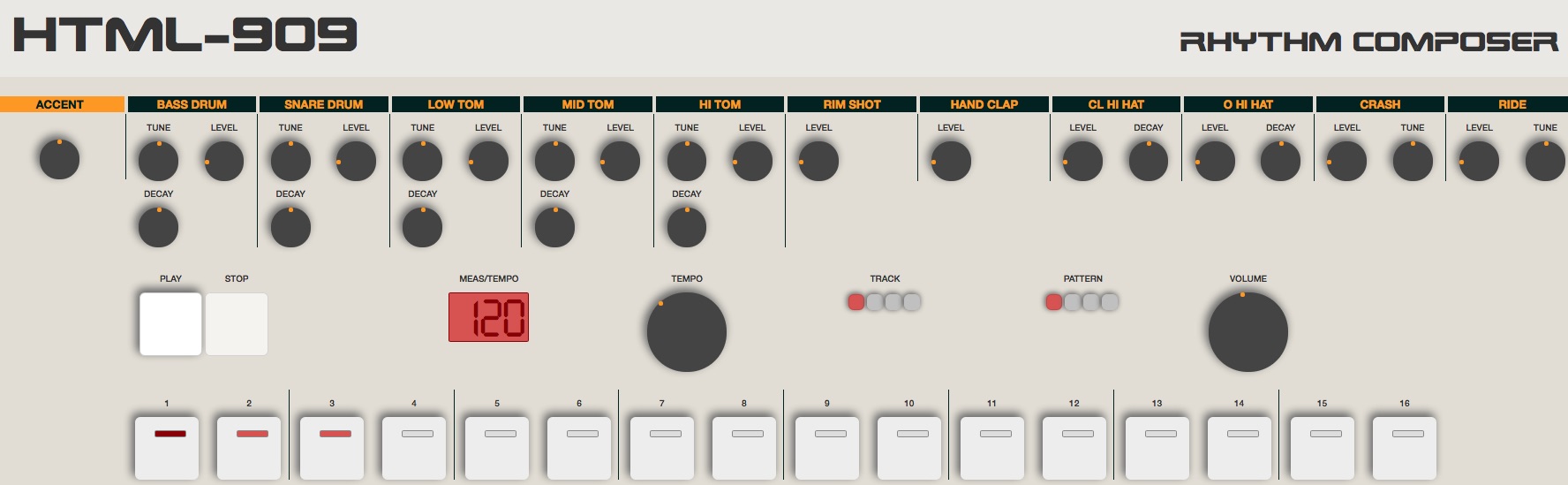1568x485 pixels.
Task: Toggle step 1 sequencer pad
Action: tap(167, 448)
